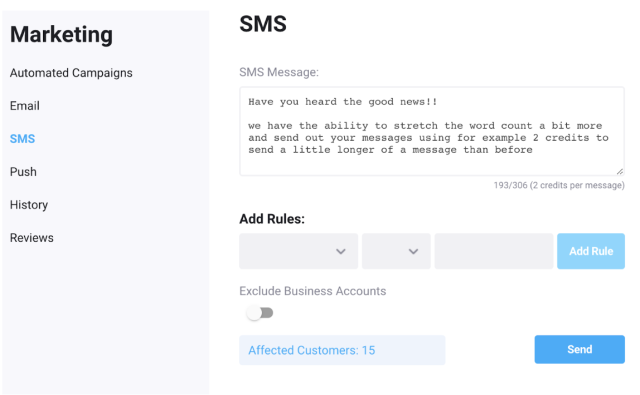Expand the first rule field dropdown

[x=298, y=251]
